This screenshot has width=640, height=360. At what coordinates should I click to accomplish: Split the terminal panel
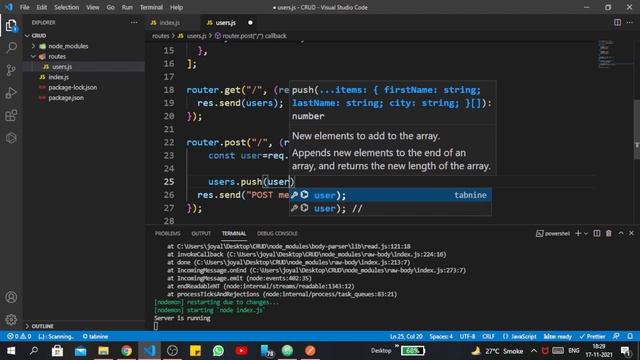tap(597, 233)
